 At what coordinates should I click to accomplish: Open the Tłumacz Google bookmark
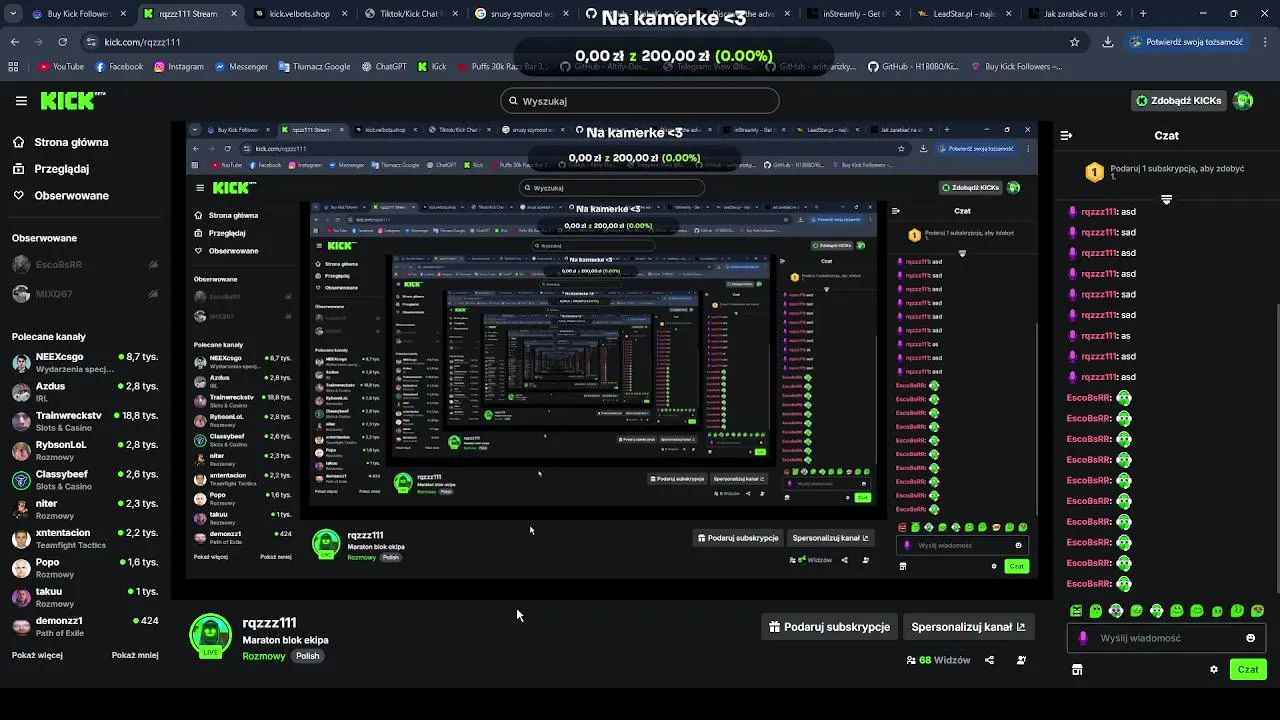point(315,67)
